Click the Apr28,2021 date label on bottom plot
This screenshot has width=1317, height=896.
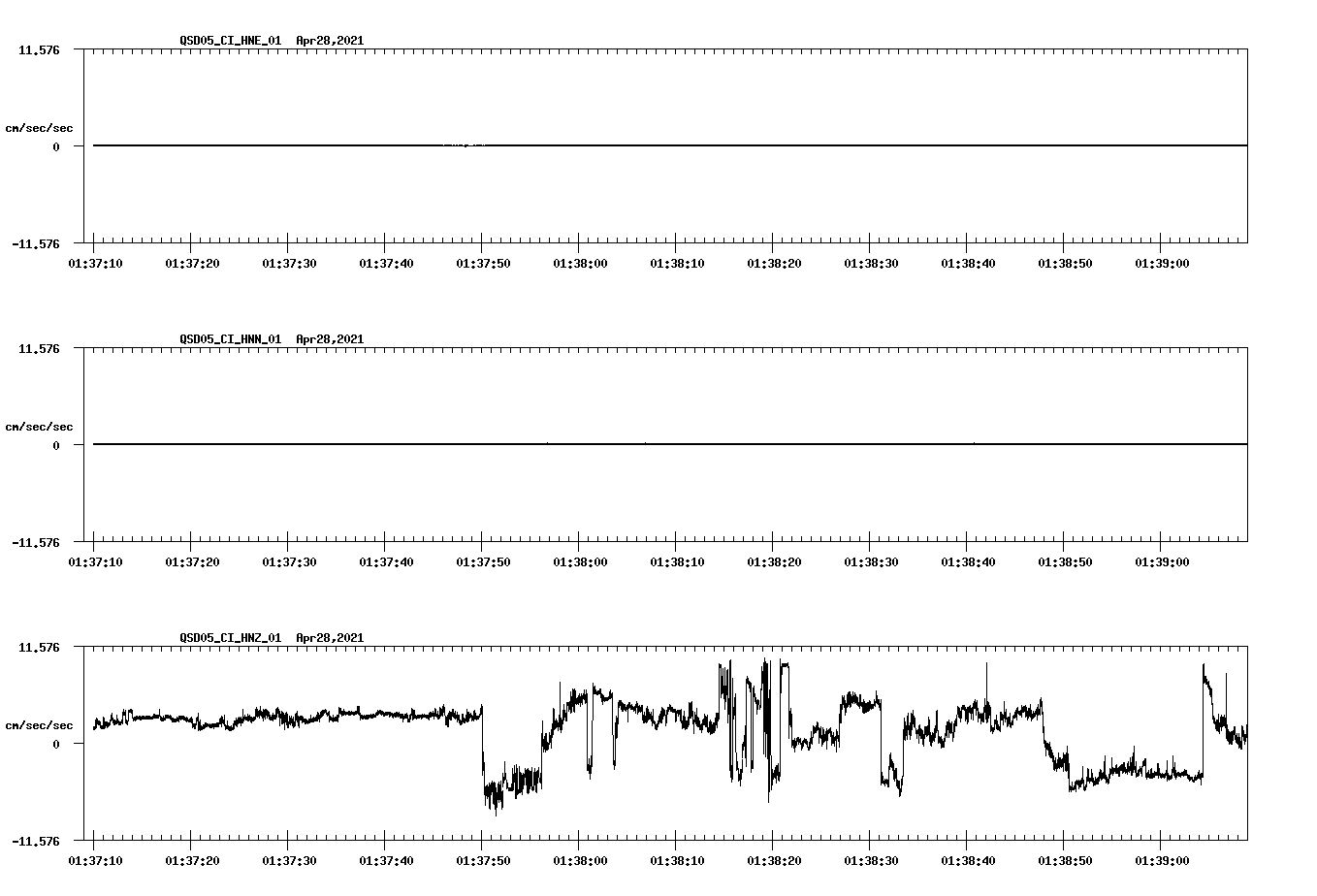coord(330,637)
